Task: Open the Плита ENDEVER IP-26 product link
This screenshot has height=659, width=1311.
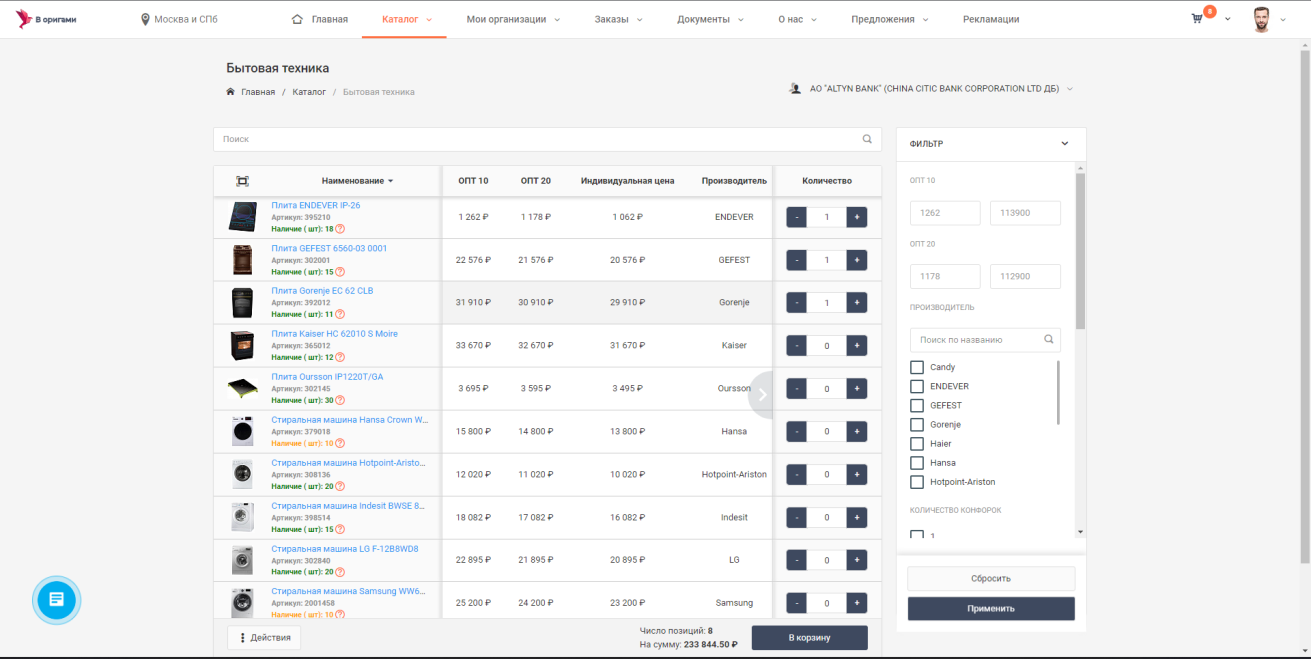Action: (x=316, y=205)
